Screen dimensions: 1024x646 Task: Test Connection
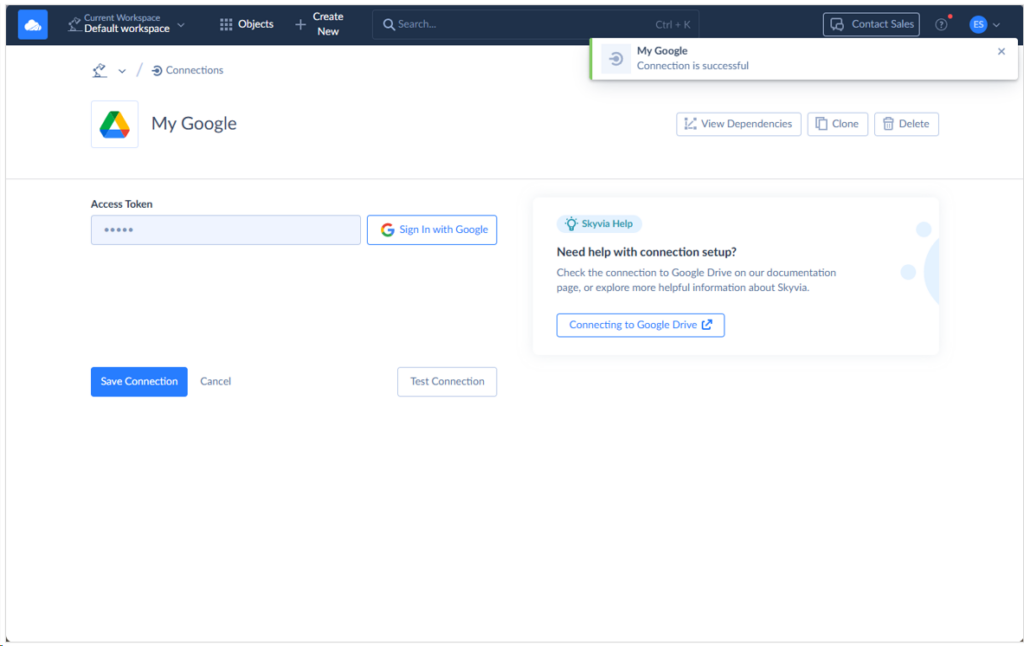pyautogui.click(x=447, y=381)
